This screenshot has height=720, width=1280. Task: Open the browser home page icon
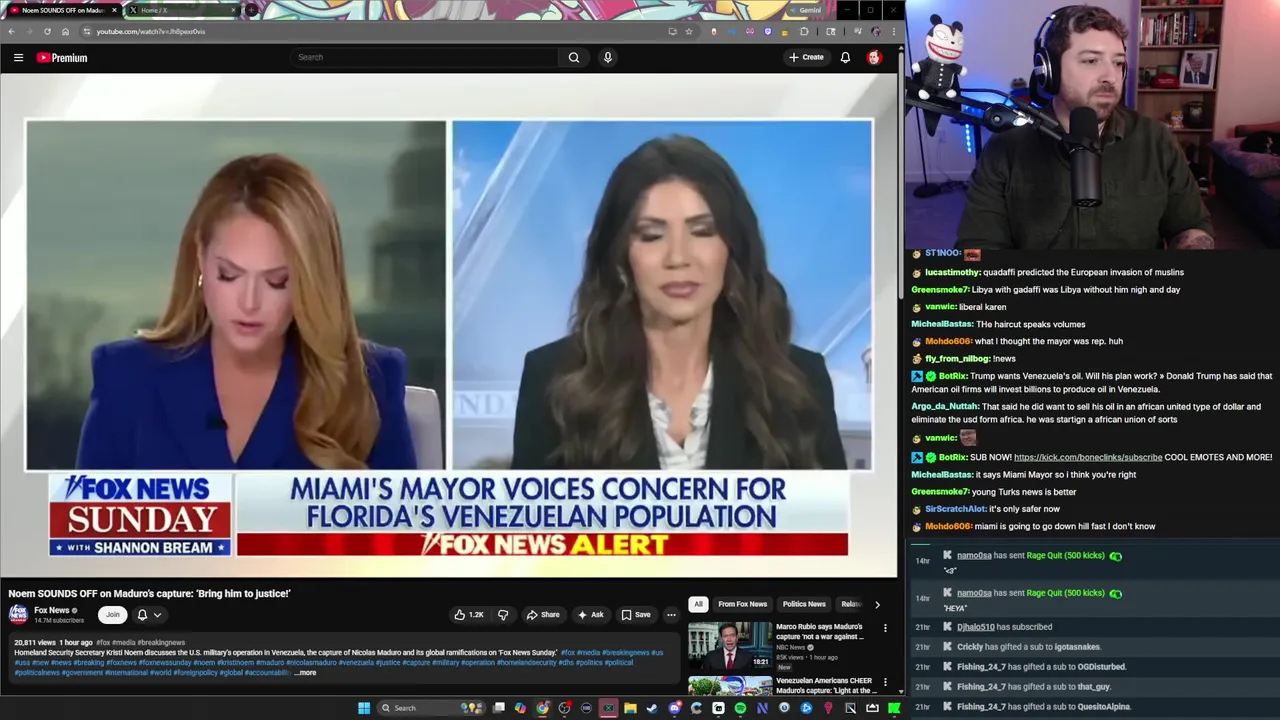click(x=65, y=31)
